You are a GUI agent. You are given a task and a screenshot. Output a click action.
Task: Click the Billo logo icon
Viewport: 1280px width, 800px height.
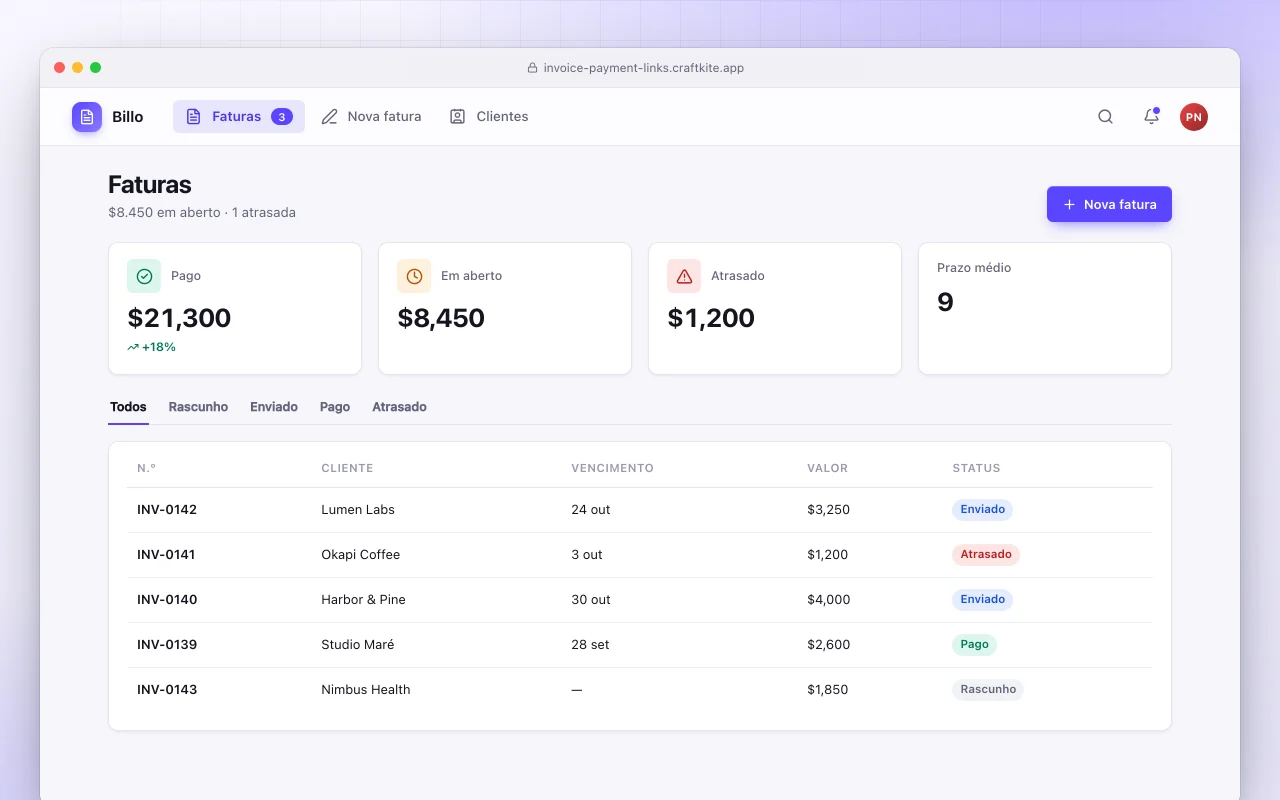tap(87, 117)
